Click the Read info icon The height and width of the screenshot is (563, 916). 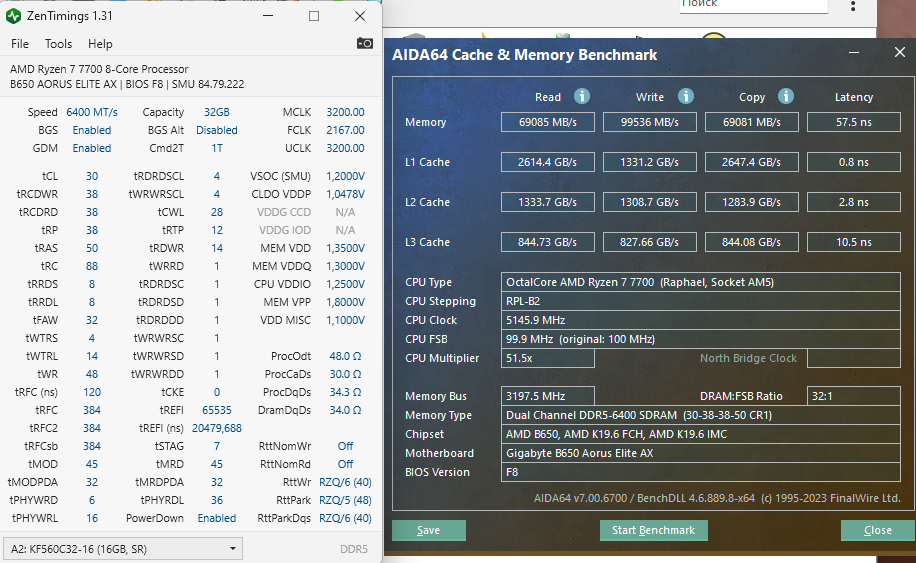[582, 96]
